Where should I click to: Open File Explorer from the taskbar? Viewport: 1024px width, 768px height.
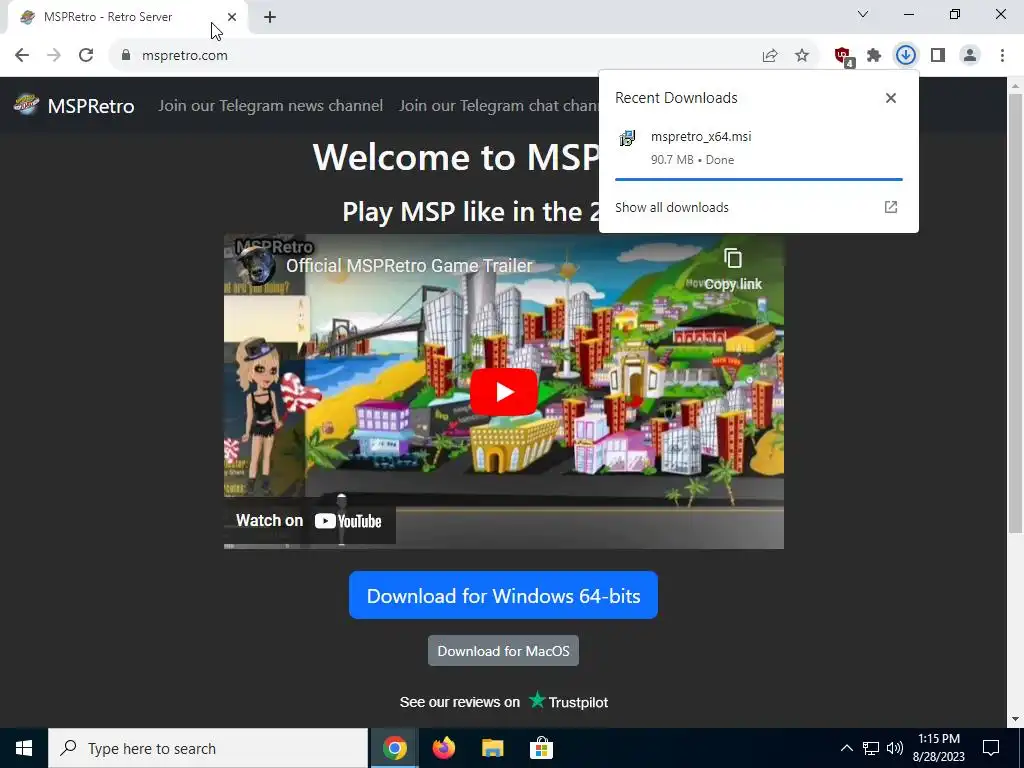point(492,748)
